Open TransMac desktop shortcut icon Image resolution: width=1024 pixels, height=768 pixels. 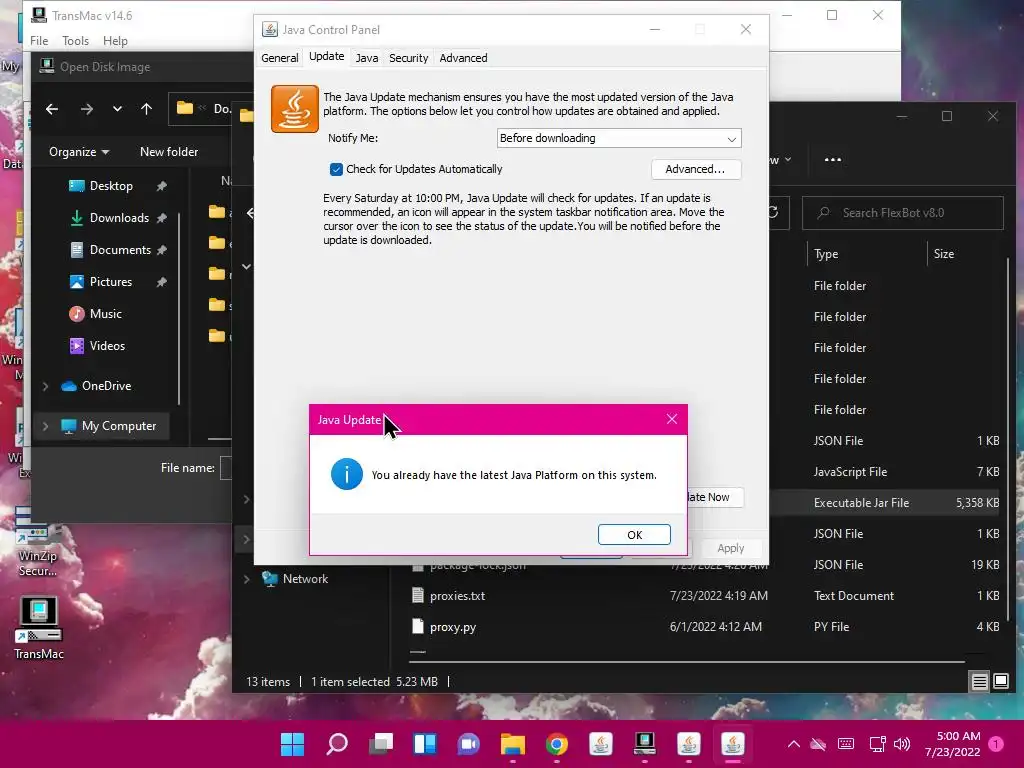pos(39,628)
